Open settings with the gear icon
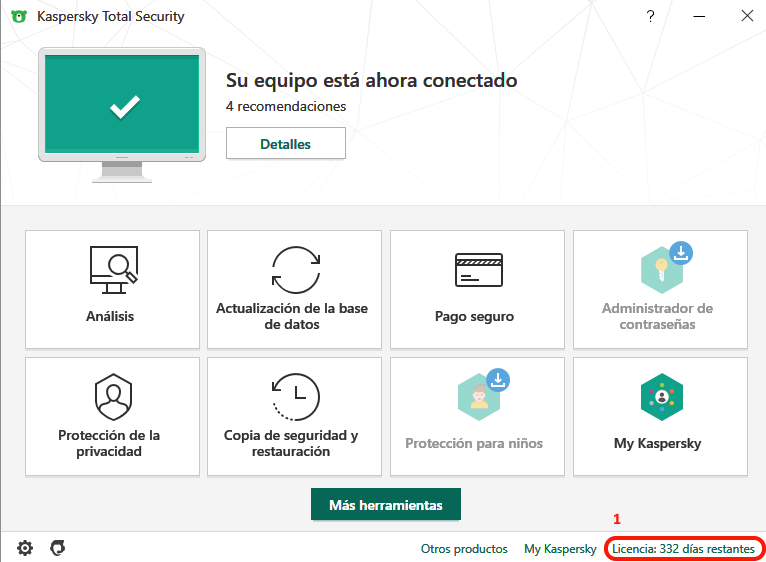The image size is (766, 562). tap(25, 548)
